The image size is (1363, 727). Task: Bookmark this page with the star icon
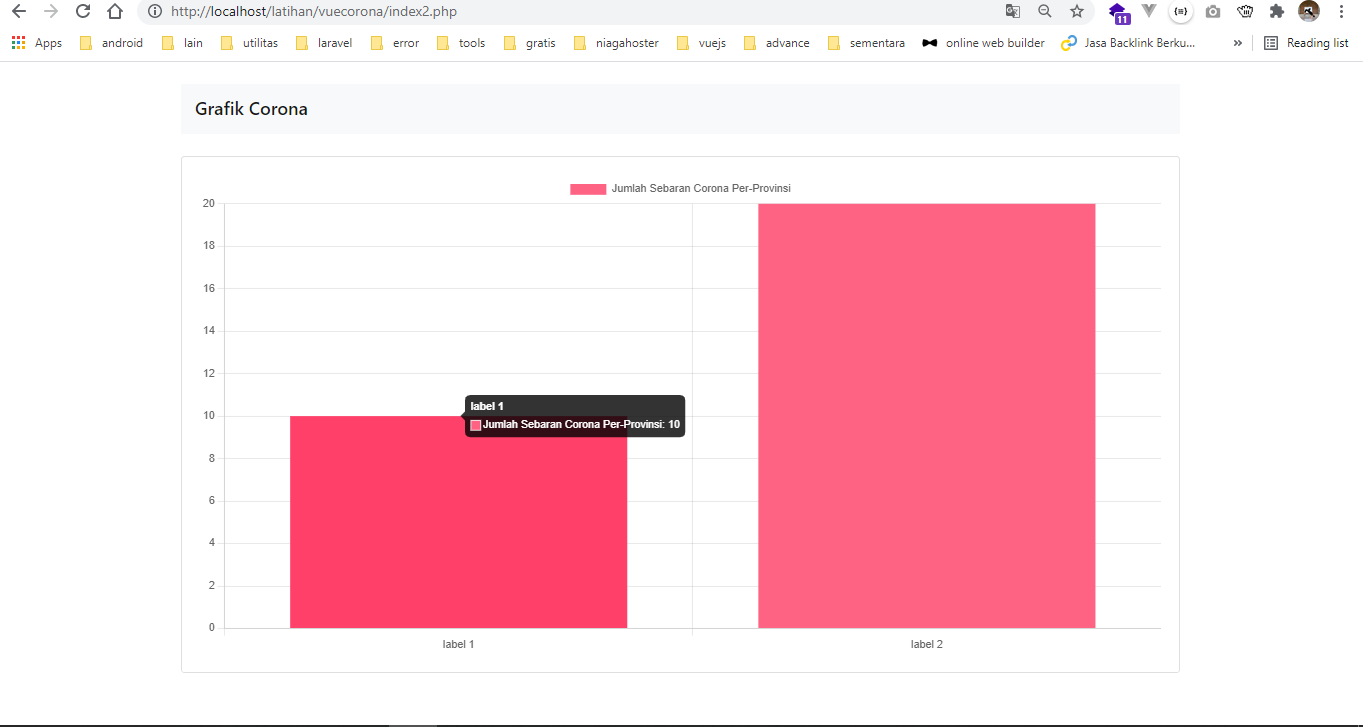[1075, 12]
